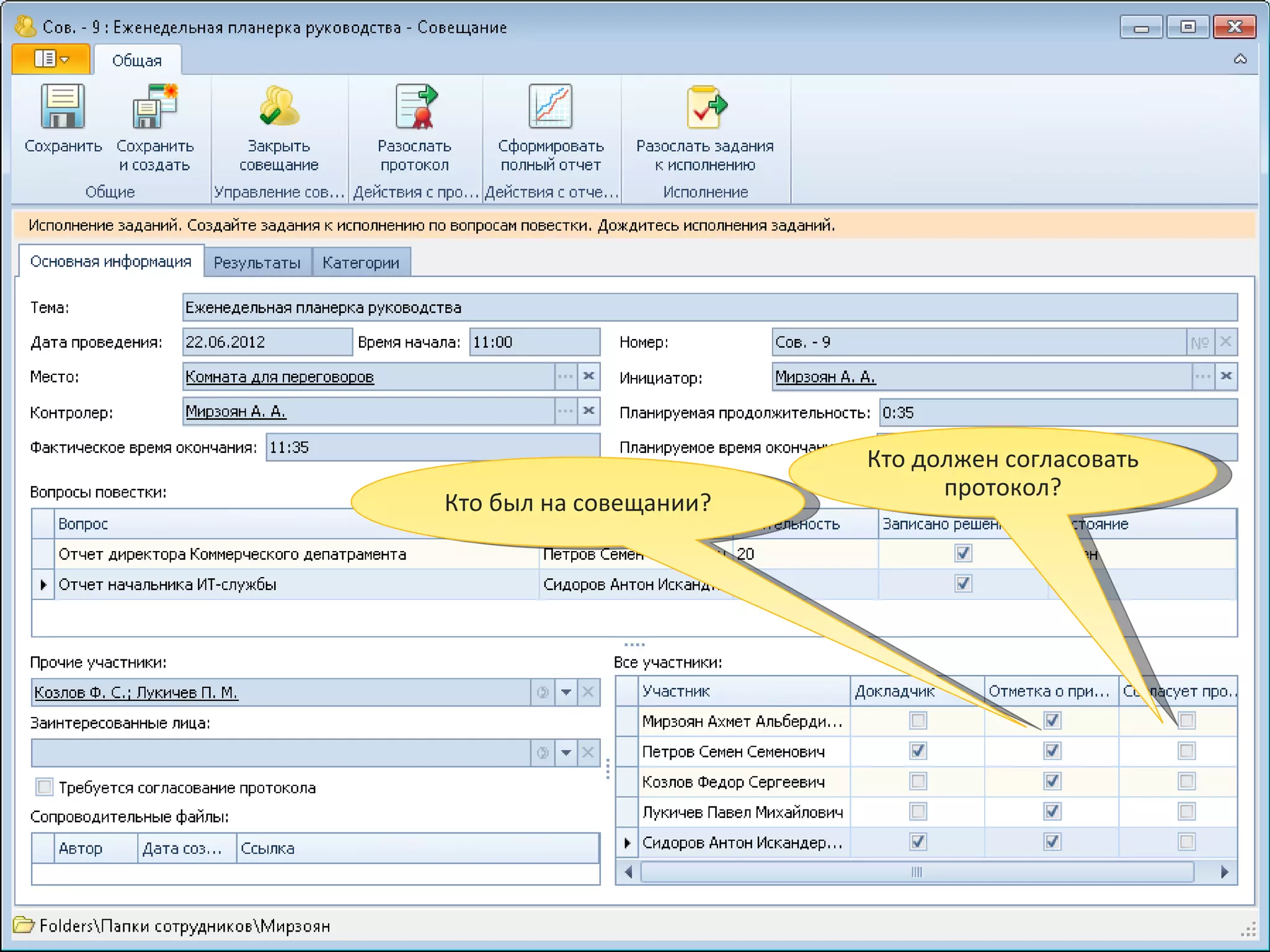Expand the Прочие участники dropdown arrow
Screen dimensions: 1270x952
pos(566,692)
